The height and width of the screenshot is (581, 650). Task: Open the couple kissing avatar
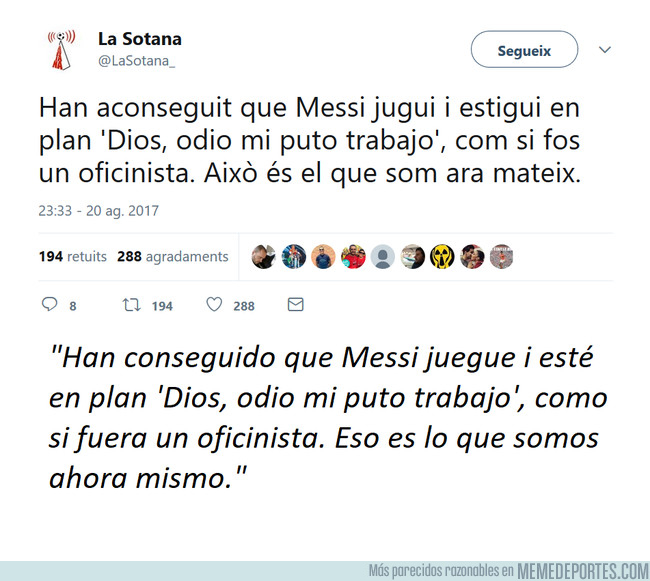tap(472, 257)
